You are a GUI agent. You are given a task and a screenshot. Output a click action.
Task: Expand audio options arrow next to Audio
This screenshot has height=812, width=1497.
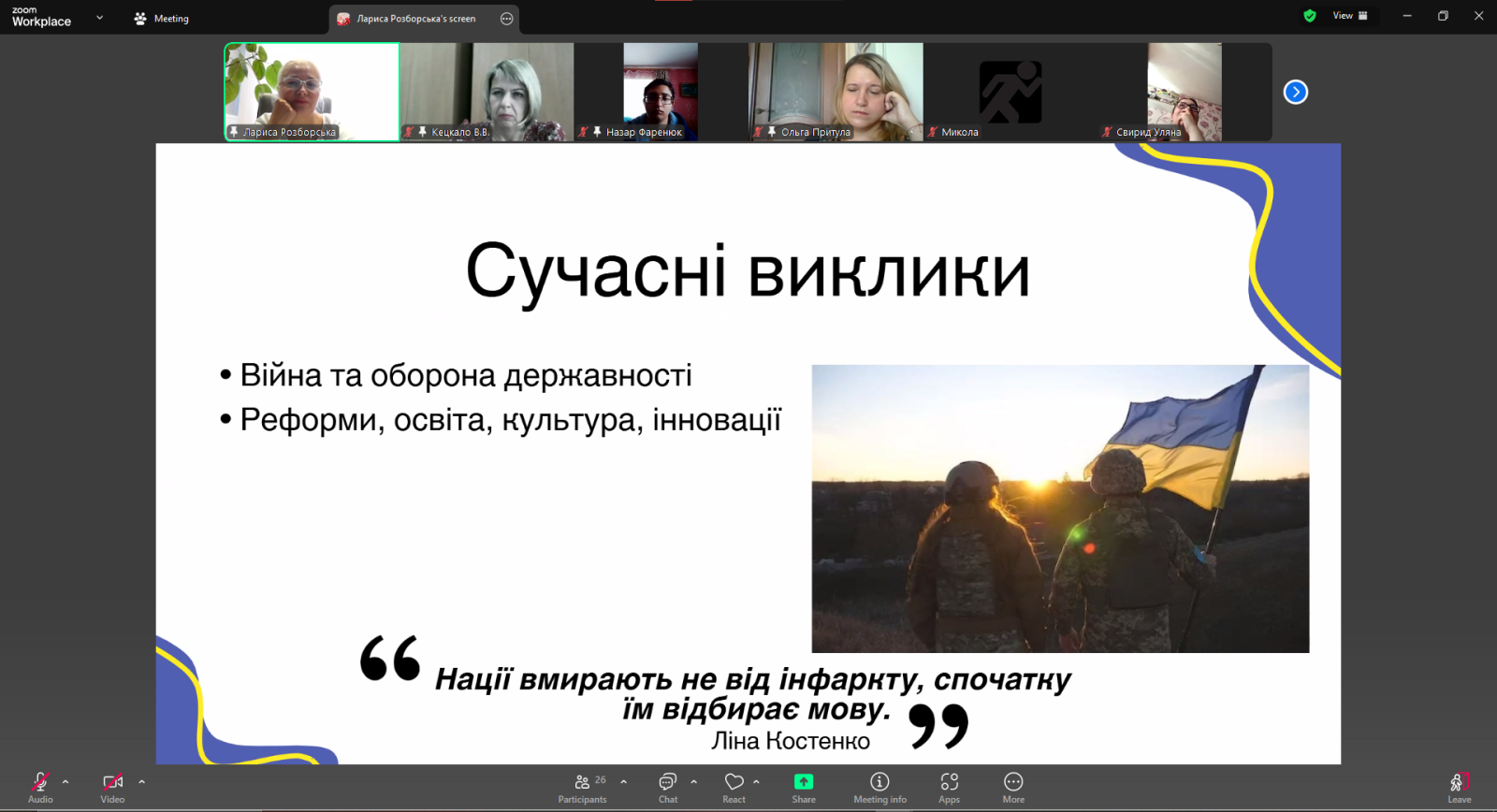tap(65, 782)
